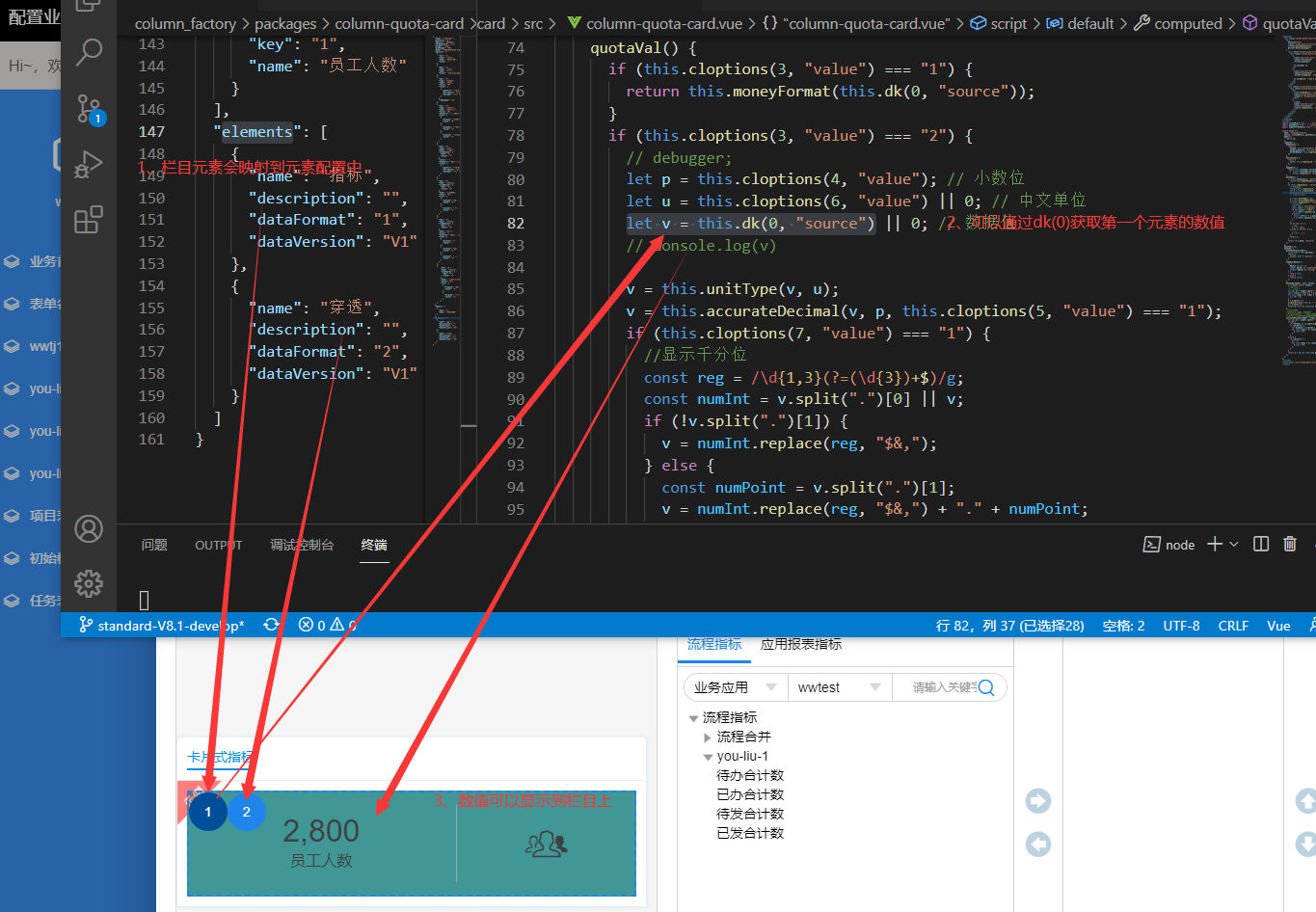This screenshot has height=912, width=1316.
Task: Open the Accounts menu icon
Action: pyautogui.click(x=89, y=528)
